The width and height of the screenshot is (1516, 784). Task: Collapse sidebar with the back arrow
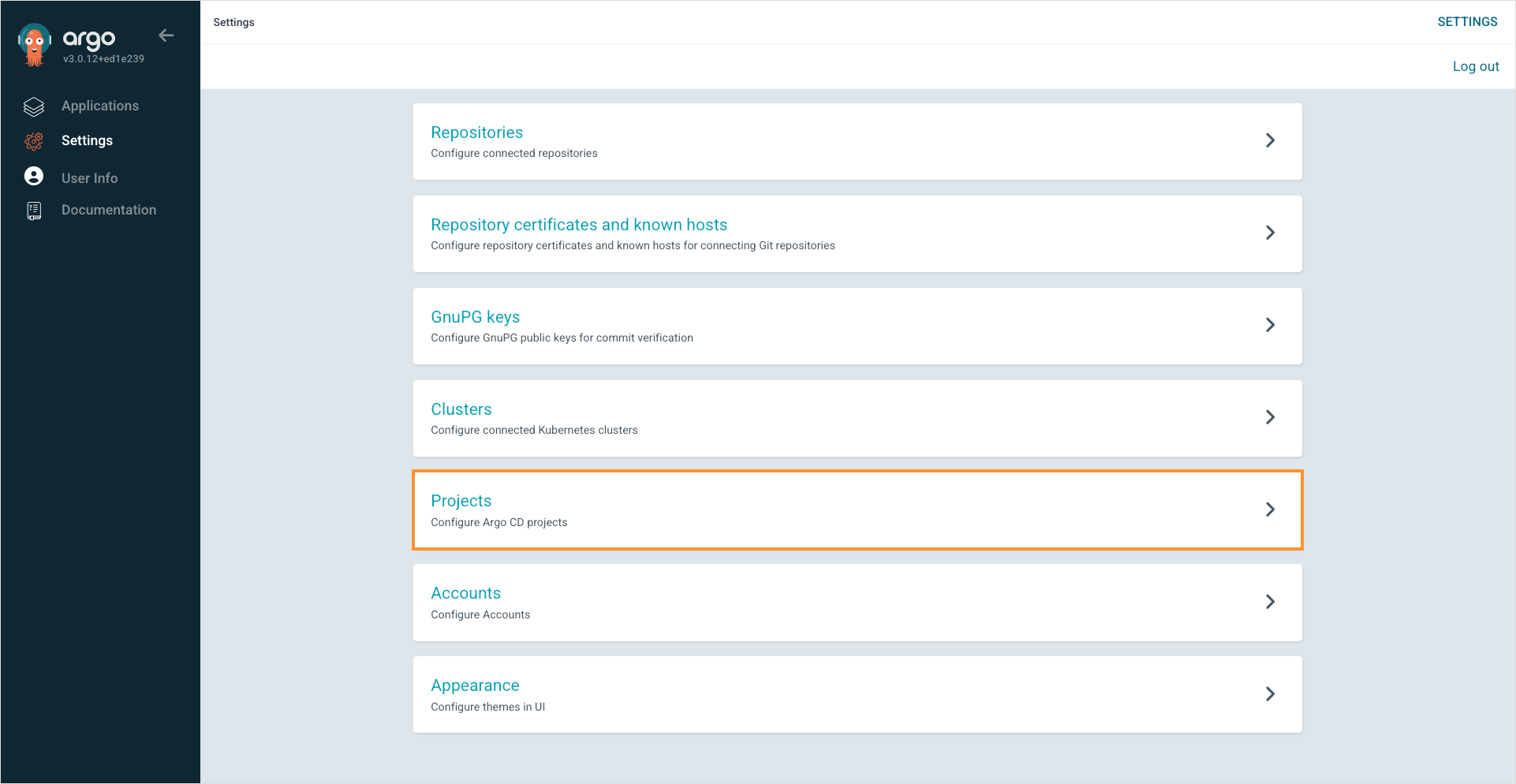[166, 35]
